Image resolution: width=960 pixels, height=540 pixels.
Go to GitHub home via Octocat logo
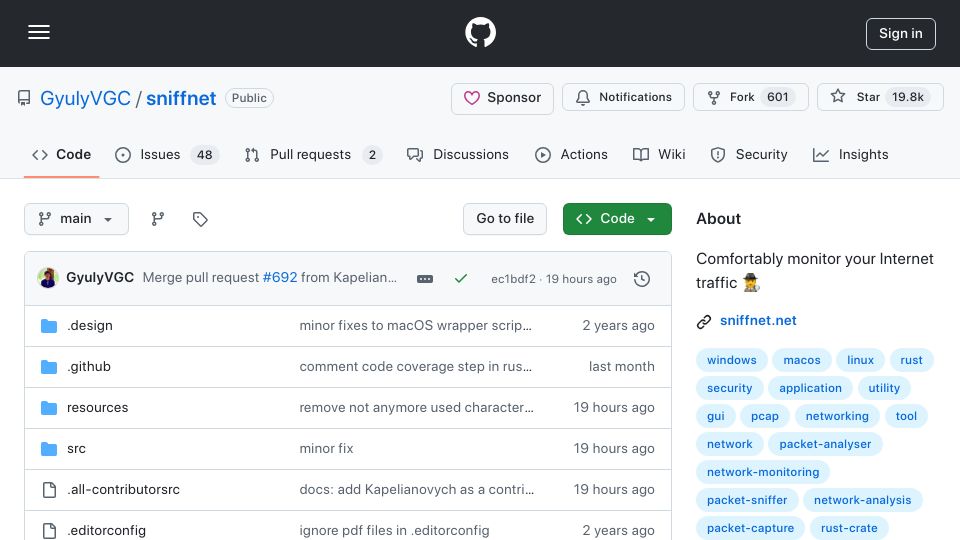point(480,32)
